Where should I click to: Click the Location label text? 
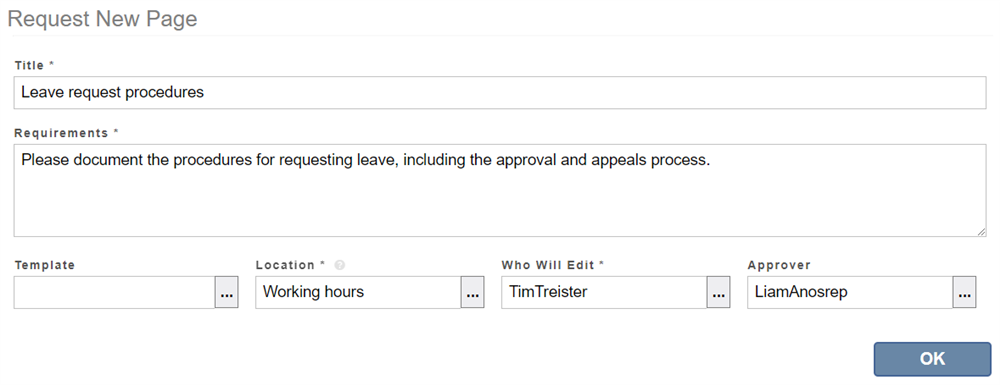(x=285, y=265)
